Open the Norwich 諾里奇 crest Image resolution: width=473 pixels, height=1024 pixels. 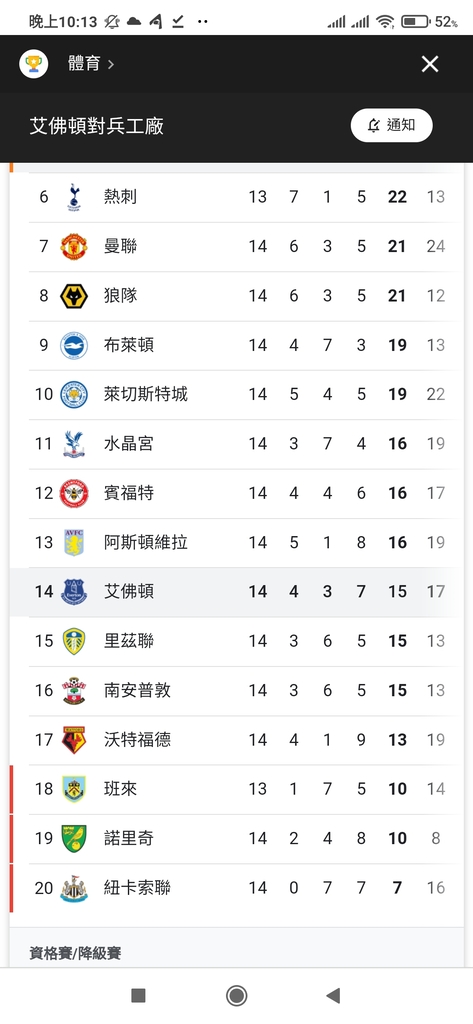pyautogui.click(x=74, y=838)
